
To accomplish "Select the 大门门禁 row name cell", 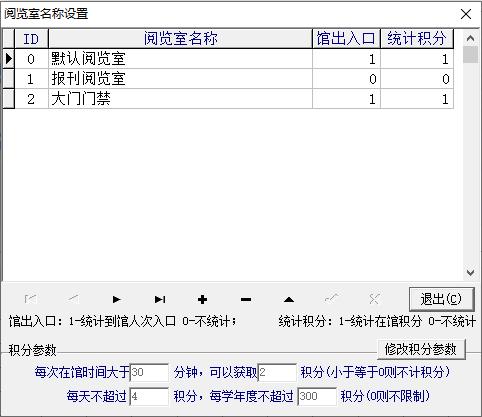I will pos(180,99).
